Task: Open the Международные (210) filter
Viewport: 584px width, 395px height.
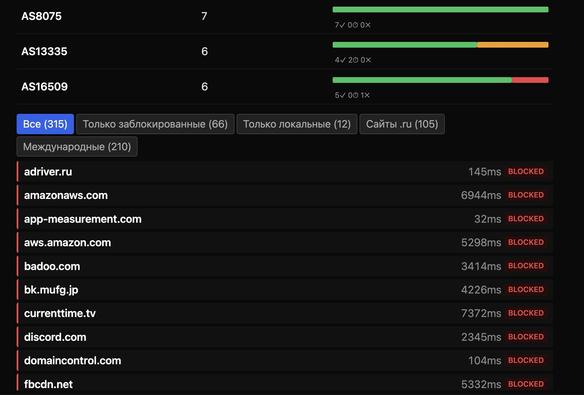Action: click(x=77, y=147)
